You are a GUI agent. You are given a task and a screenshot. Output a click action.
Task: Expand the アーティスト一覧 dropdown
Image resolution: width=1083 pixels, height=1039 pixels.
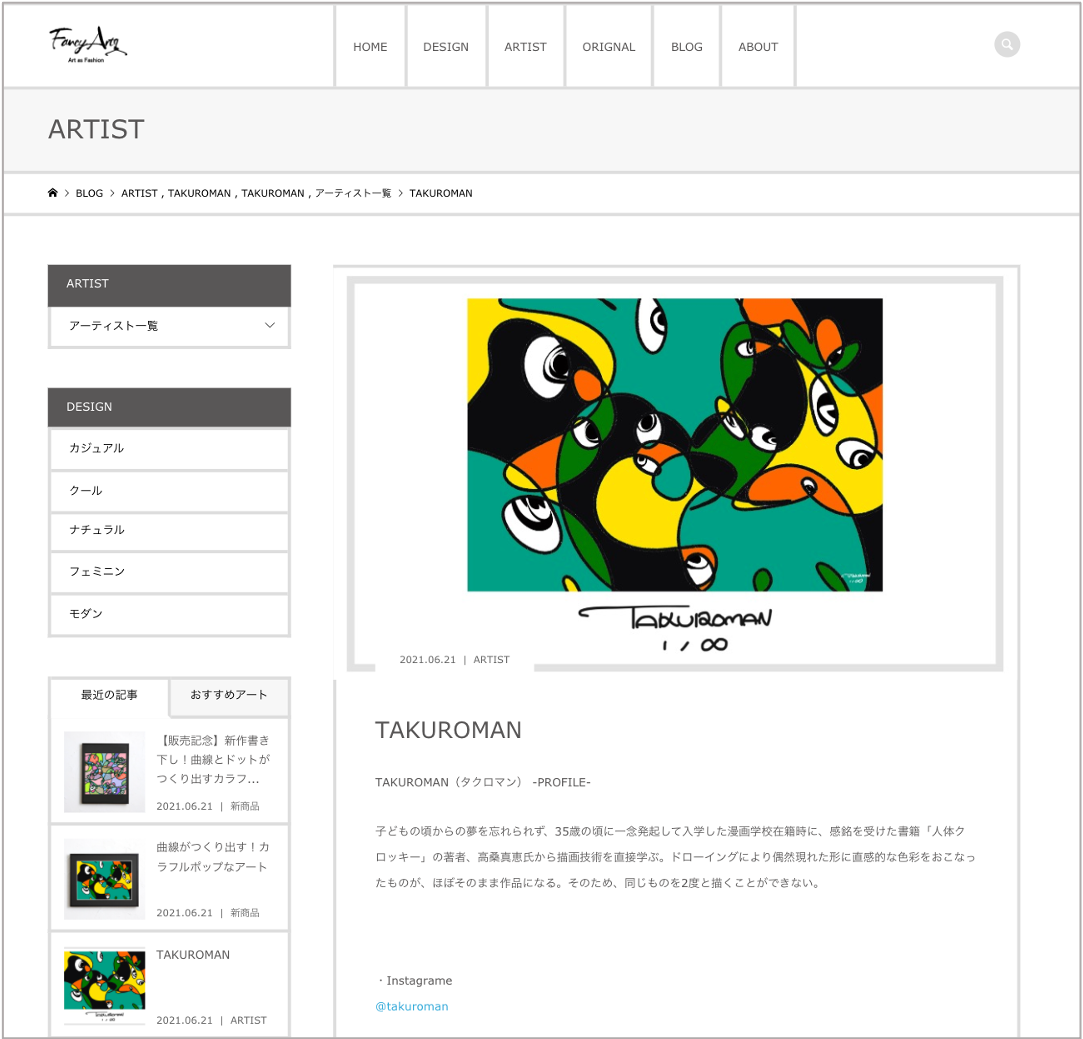point(169,326)
